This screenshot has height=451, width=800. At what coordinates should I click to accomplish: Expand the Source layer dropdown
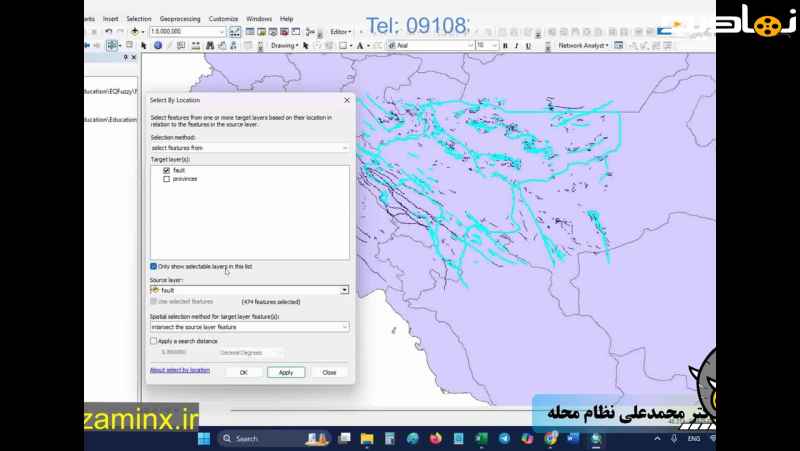point(344,290)
